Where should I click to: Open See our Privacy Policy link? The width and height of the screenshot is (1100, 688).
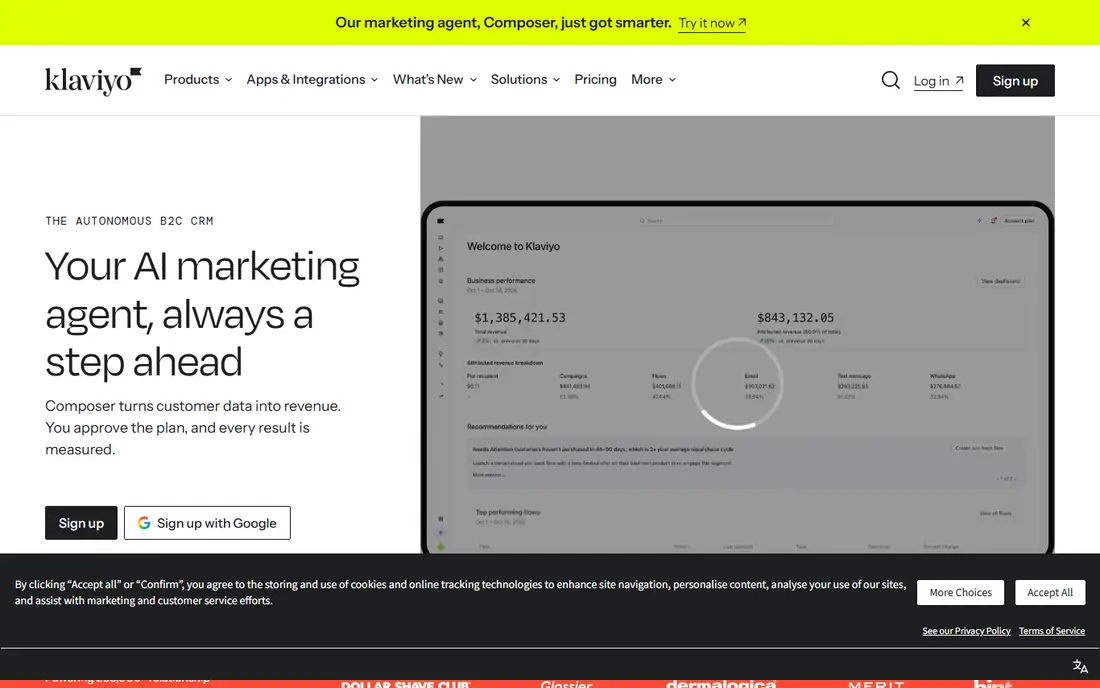966,631
